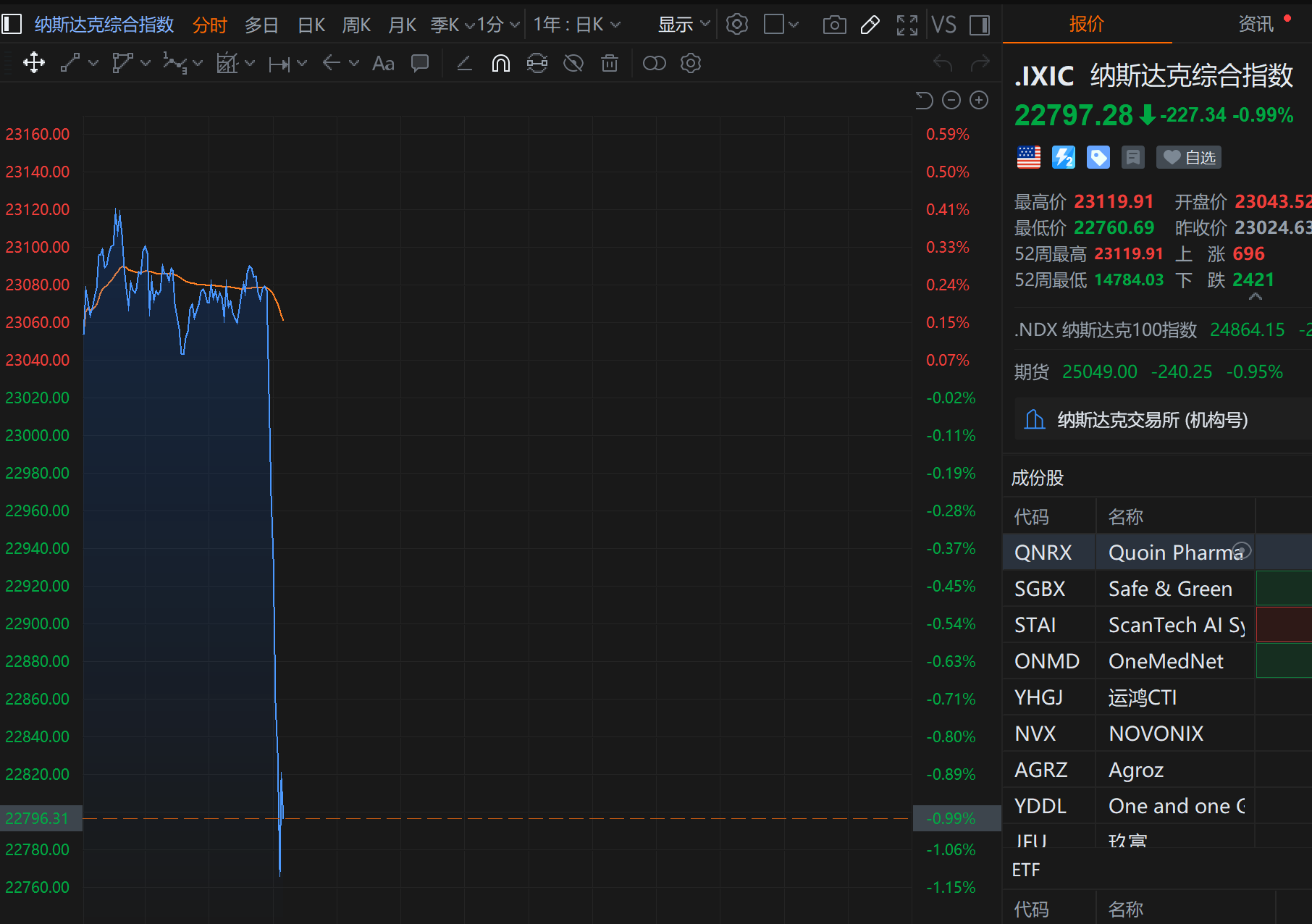Screen dimensions: 1312x924
Task: Switch to 日K chart tab
Action: pos(311,25)
